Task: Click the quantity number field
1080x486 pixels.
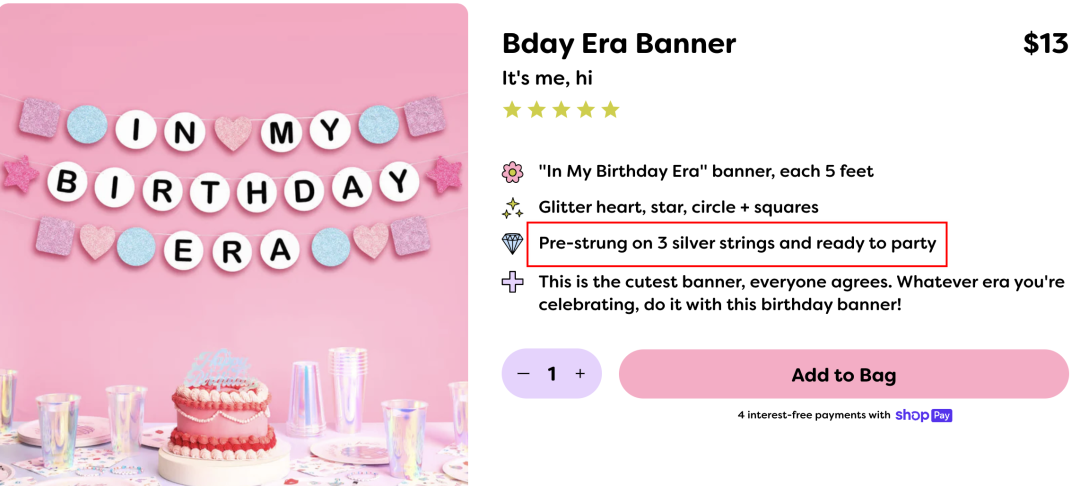Action: tap(551, 374)
